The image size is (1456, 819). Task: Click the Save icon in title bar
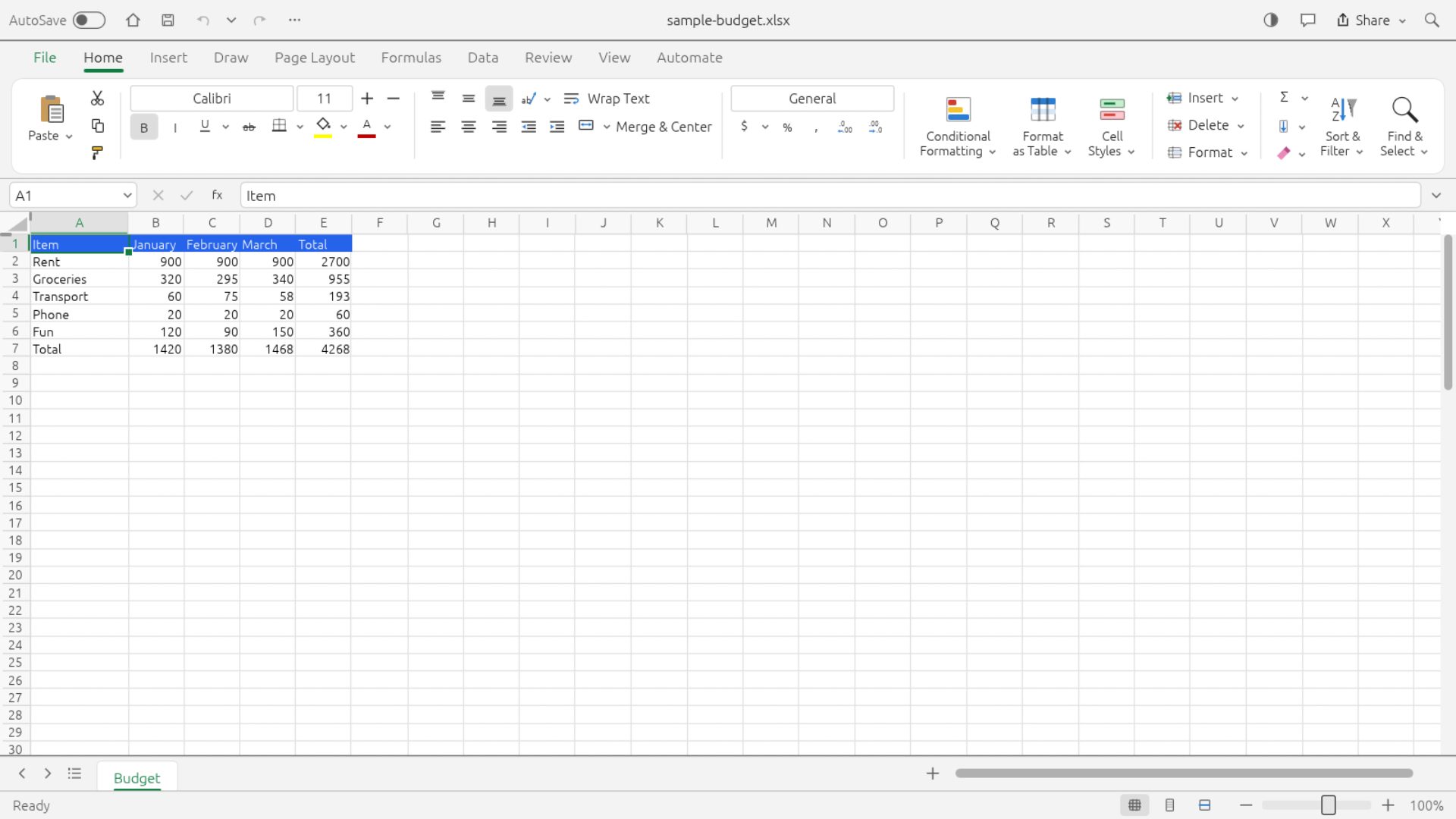tap(168, 20)
